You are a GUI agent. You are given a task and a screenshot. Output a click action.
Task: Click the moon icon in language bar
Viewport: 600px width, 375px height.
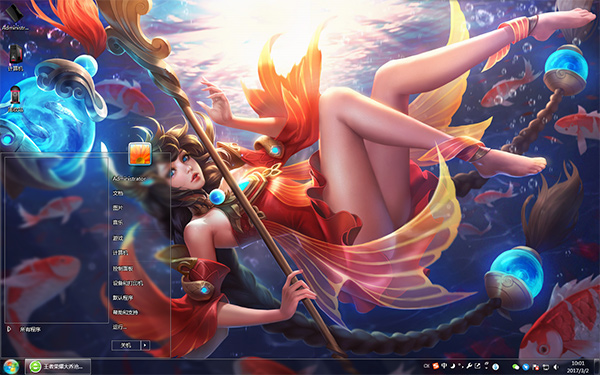pyautogui.click(x=453, y=366)
